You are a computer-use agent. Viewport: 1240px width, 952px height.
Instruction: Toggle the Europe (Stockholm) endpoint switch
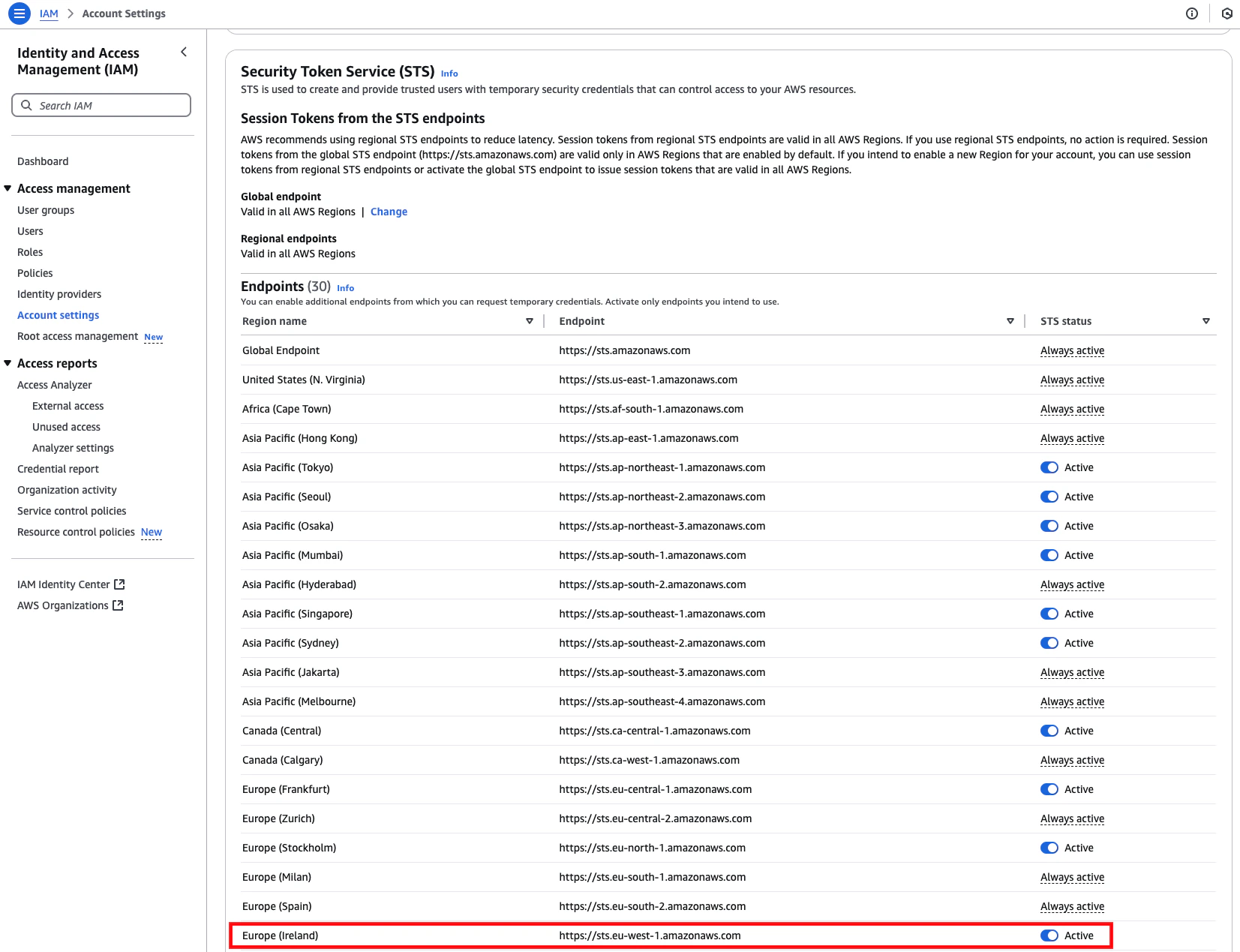(x=1049, y=848)
